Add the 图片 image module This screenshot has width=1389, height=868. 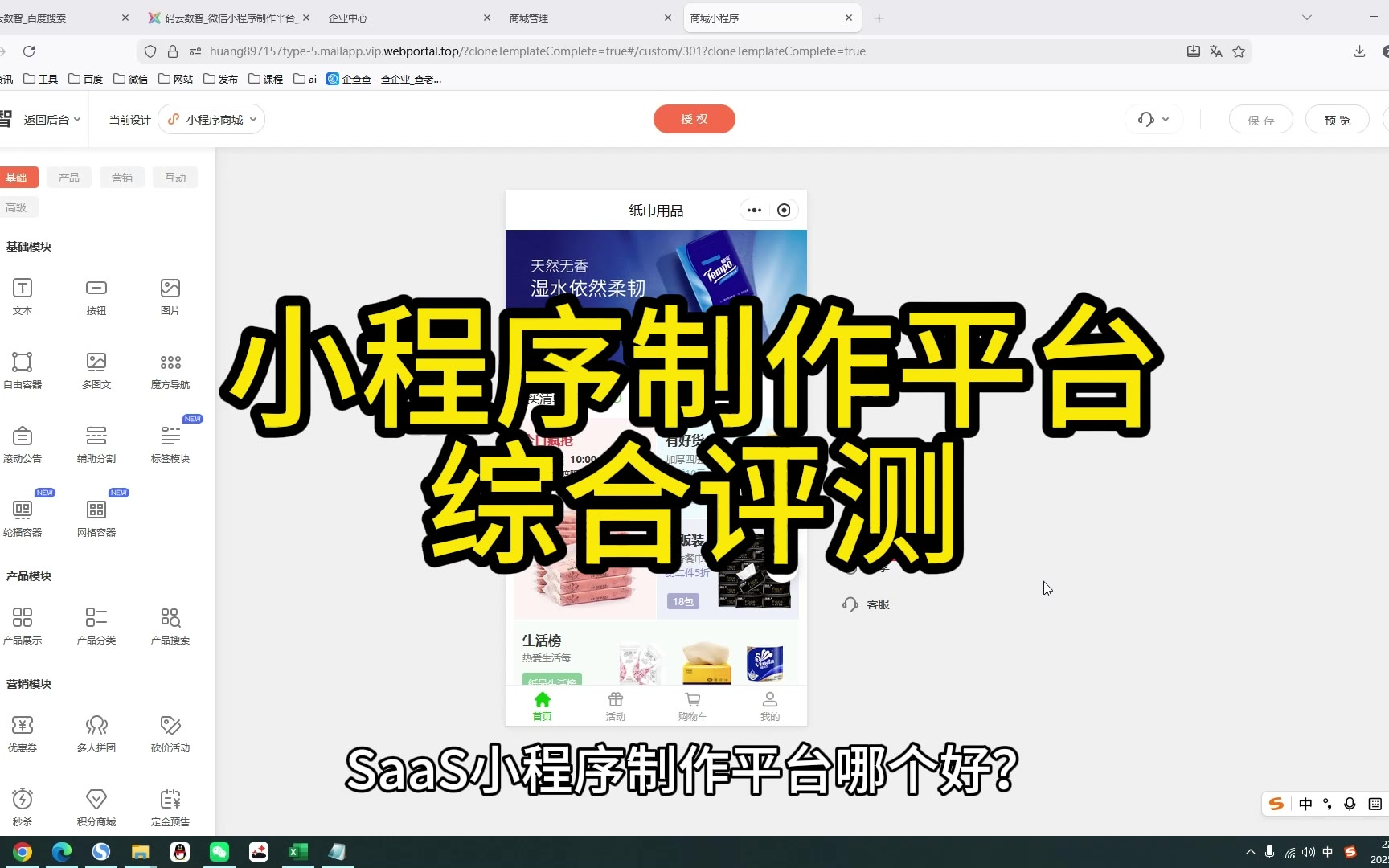pyautogui.click(x=170, y=297)
